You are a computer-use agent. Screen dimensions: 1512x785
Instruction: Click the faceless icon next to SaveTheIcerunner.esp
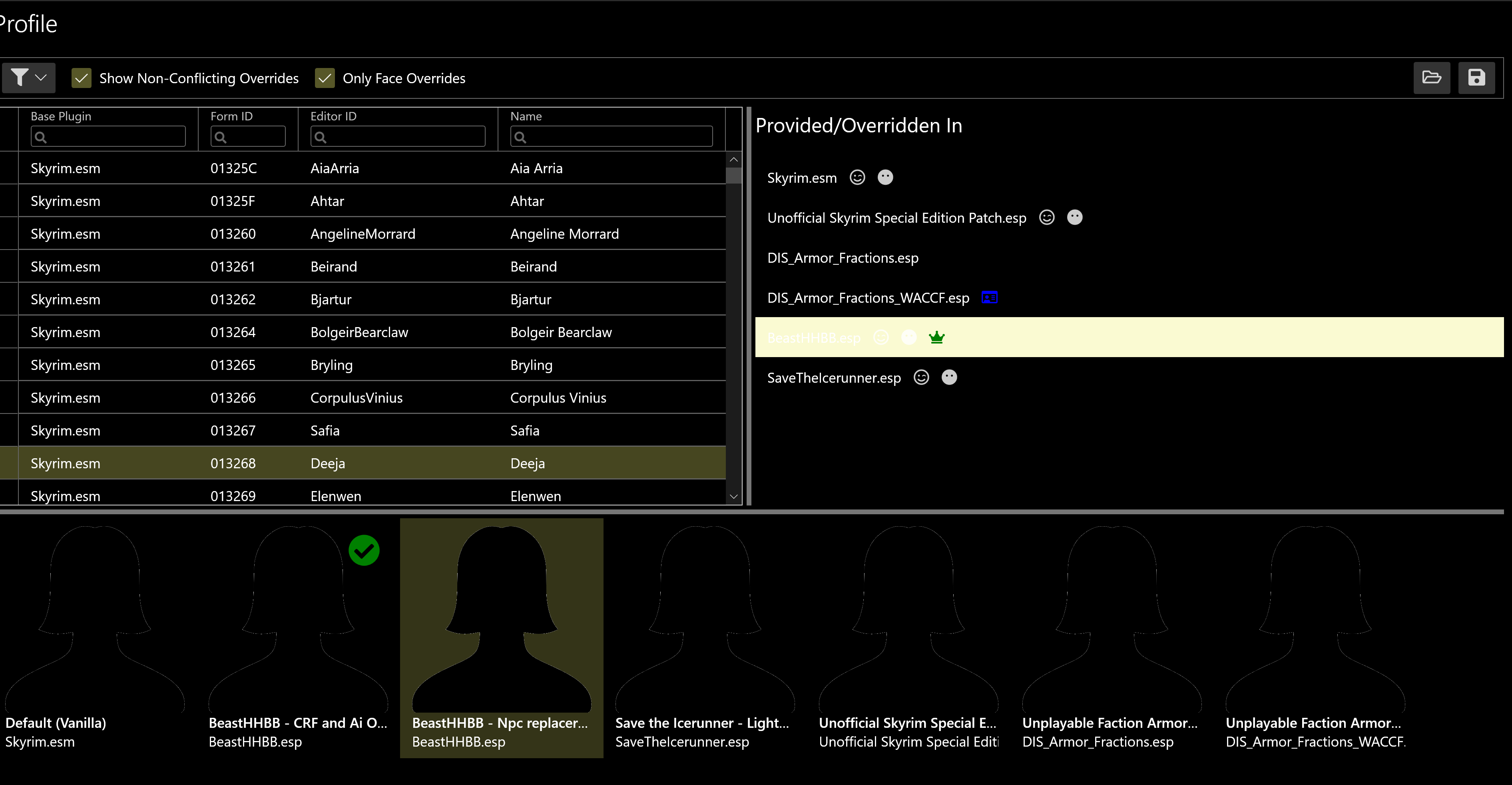point(949,377)
